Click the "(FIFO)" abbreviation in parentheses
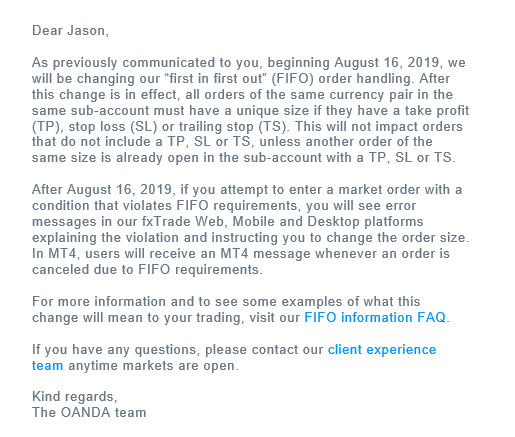The width and height of the screenshot is (515, 437). coord(292,79)
